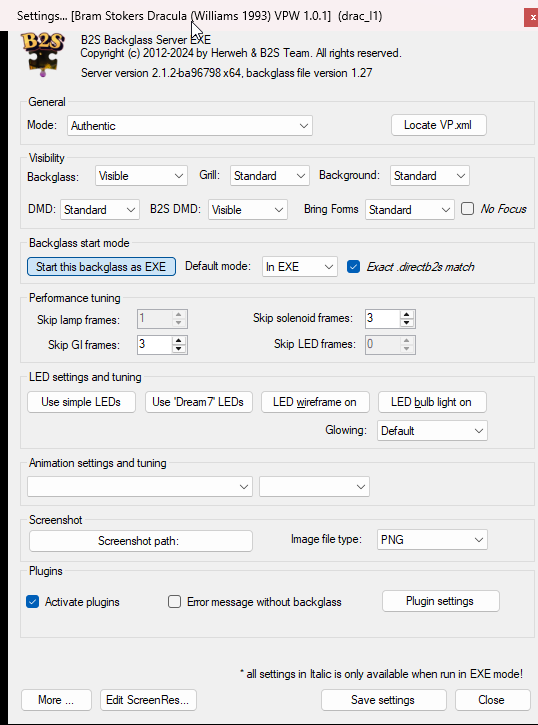
Task: Increase Skip solenoid frames with up arrow
Action: click(406, 314)
